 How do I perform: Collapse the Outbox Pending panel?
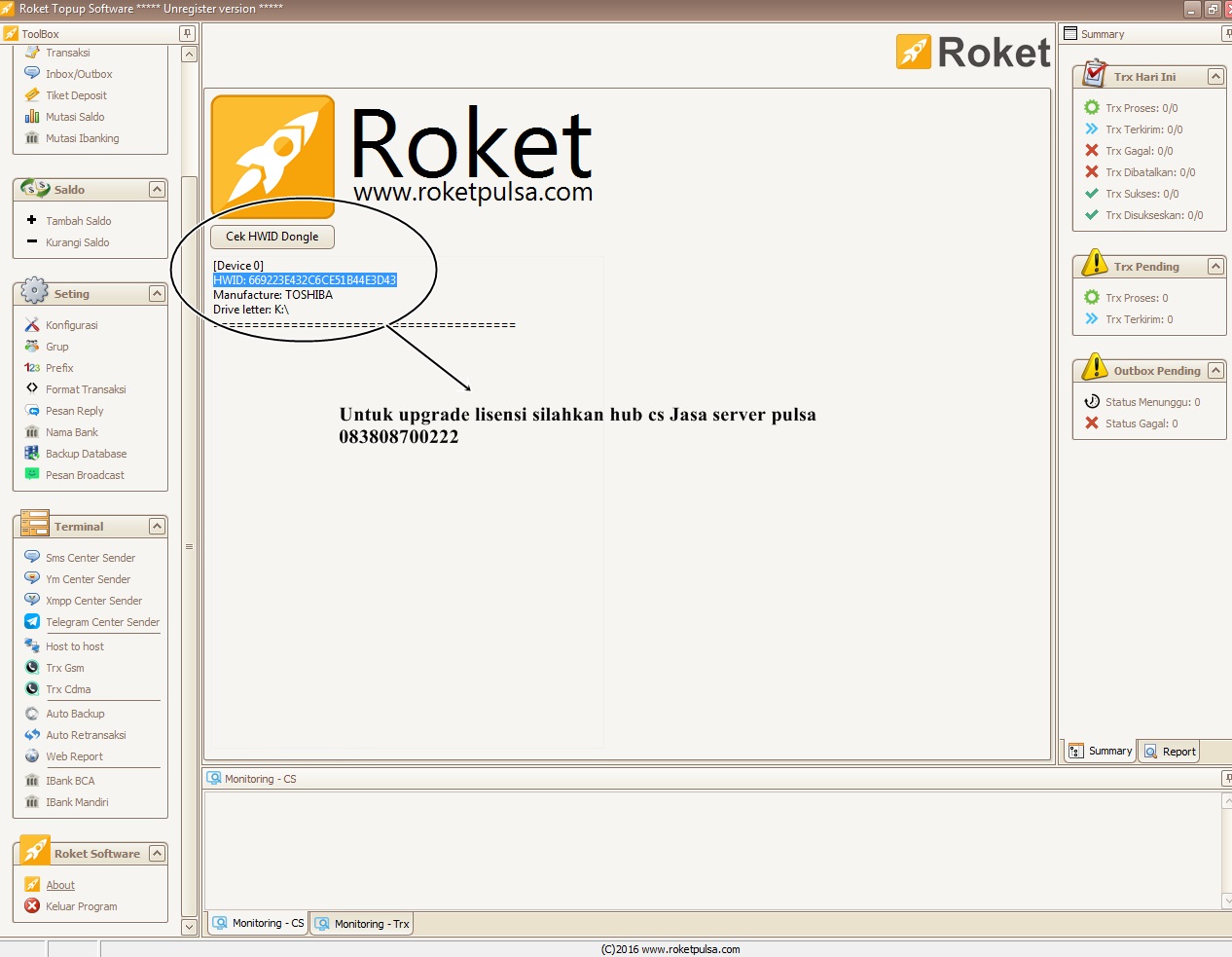(x=1215, y=370)
